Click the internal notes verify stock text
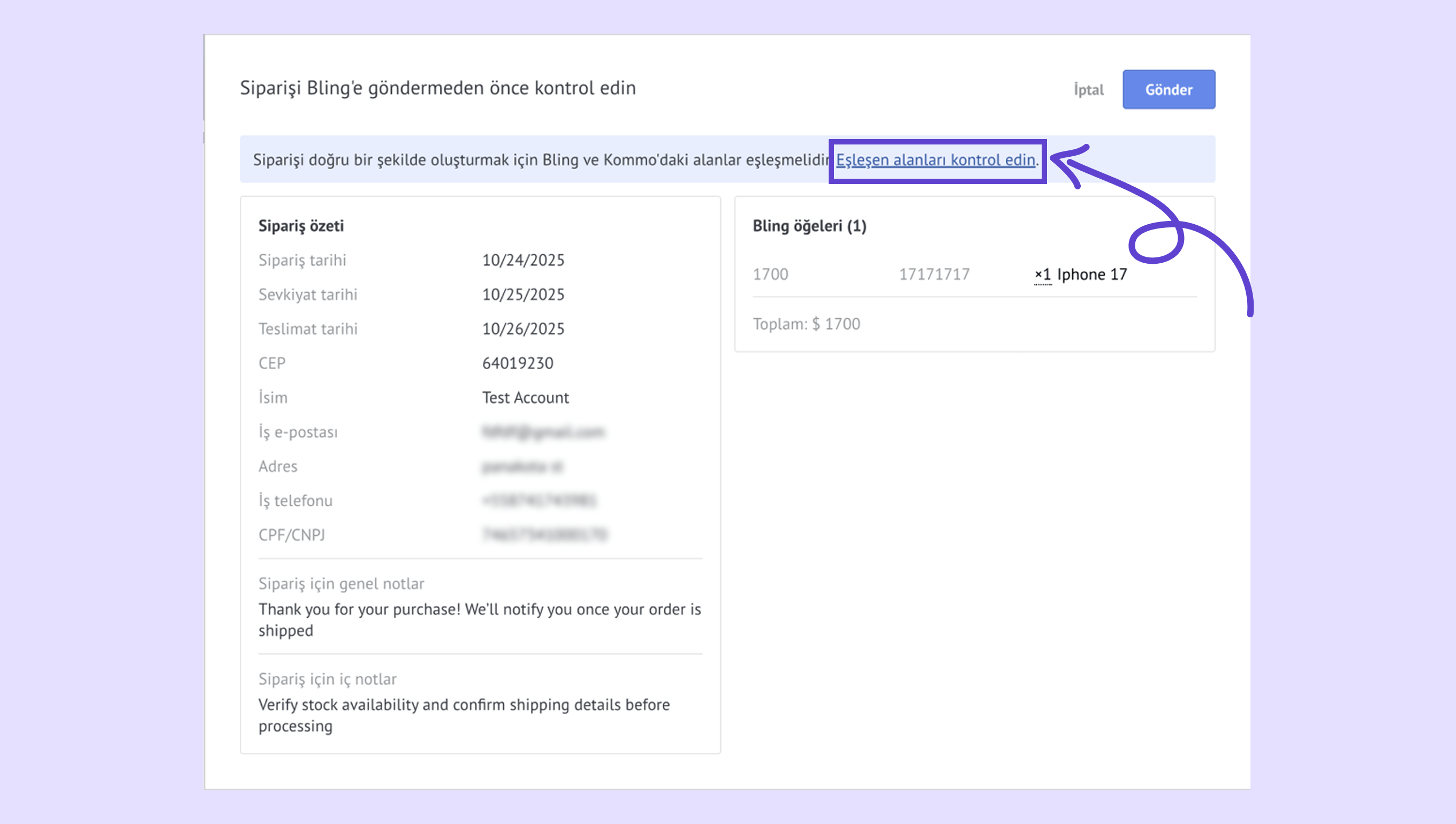 464,715
